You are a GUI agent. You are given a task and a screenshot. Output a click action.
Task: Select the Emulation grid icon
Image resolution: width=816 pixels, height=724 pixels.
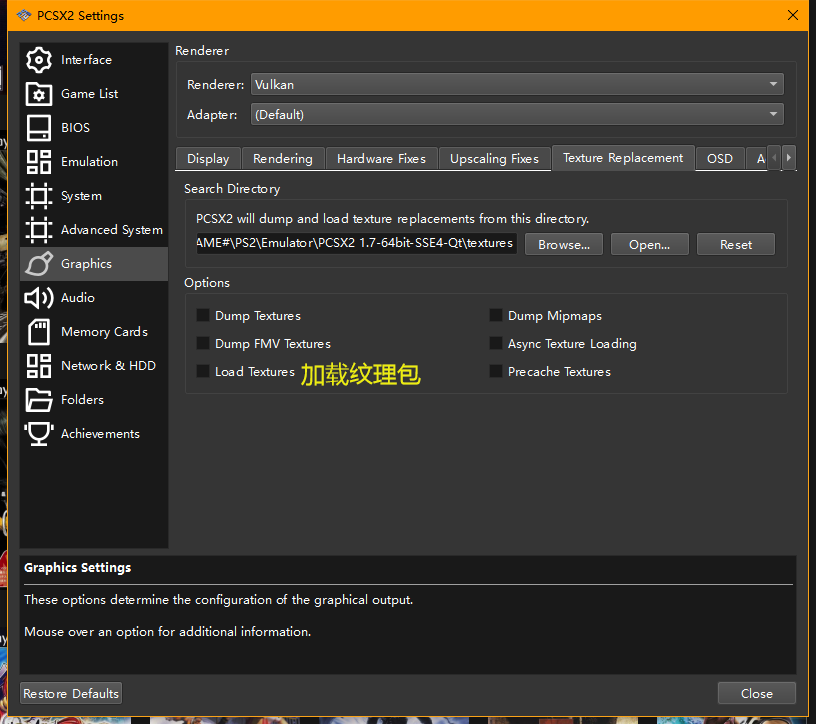(x=39, y=162)
